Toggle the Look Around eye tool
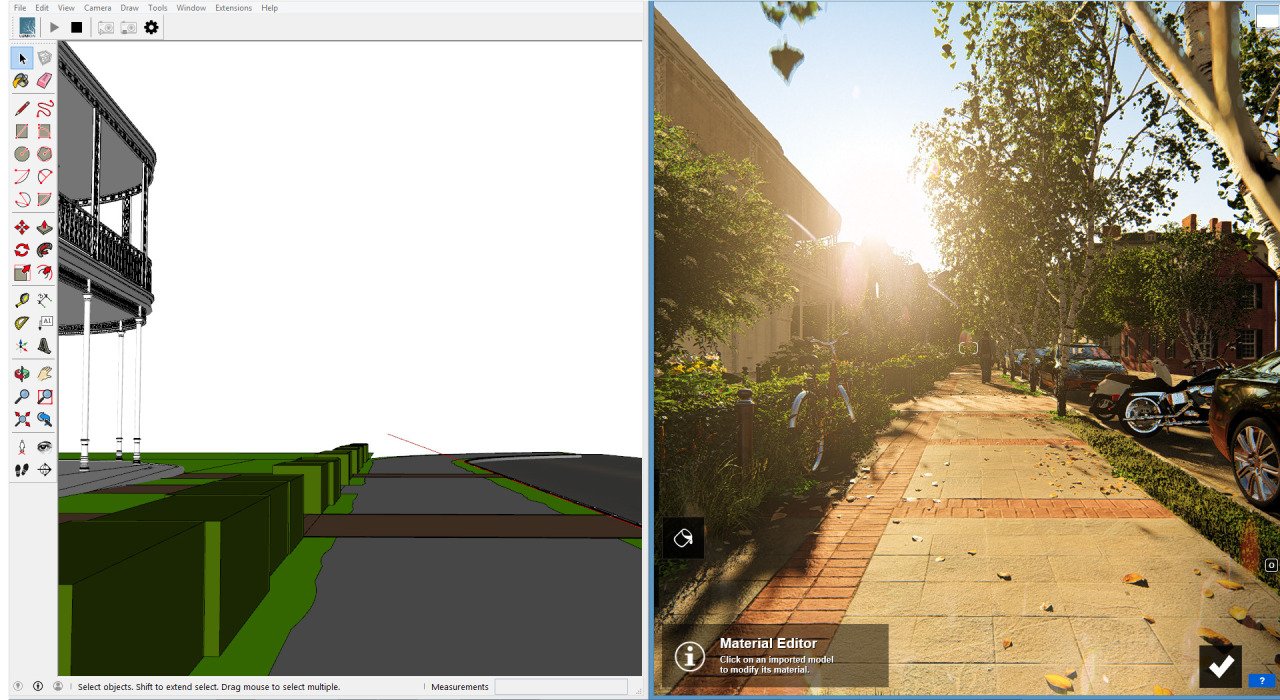 coord(44,446)
